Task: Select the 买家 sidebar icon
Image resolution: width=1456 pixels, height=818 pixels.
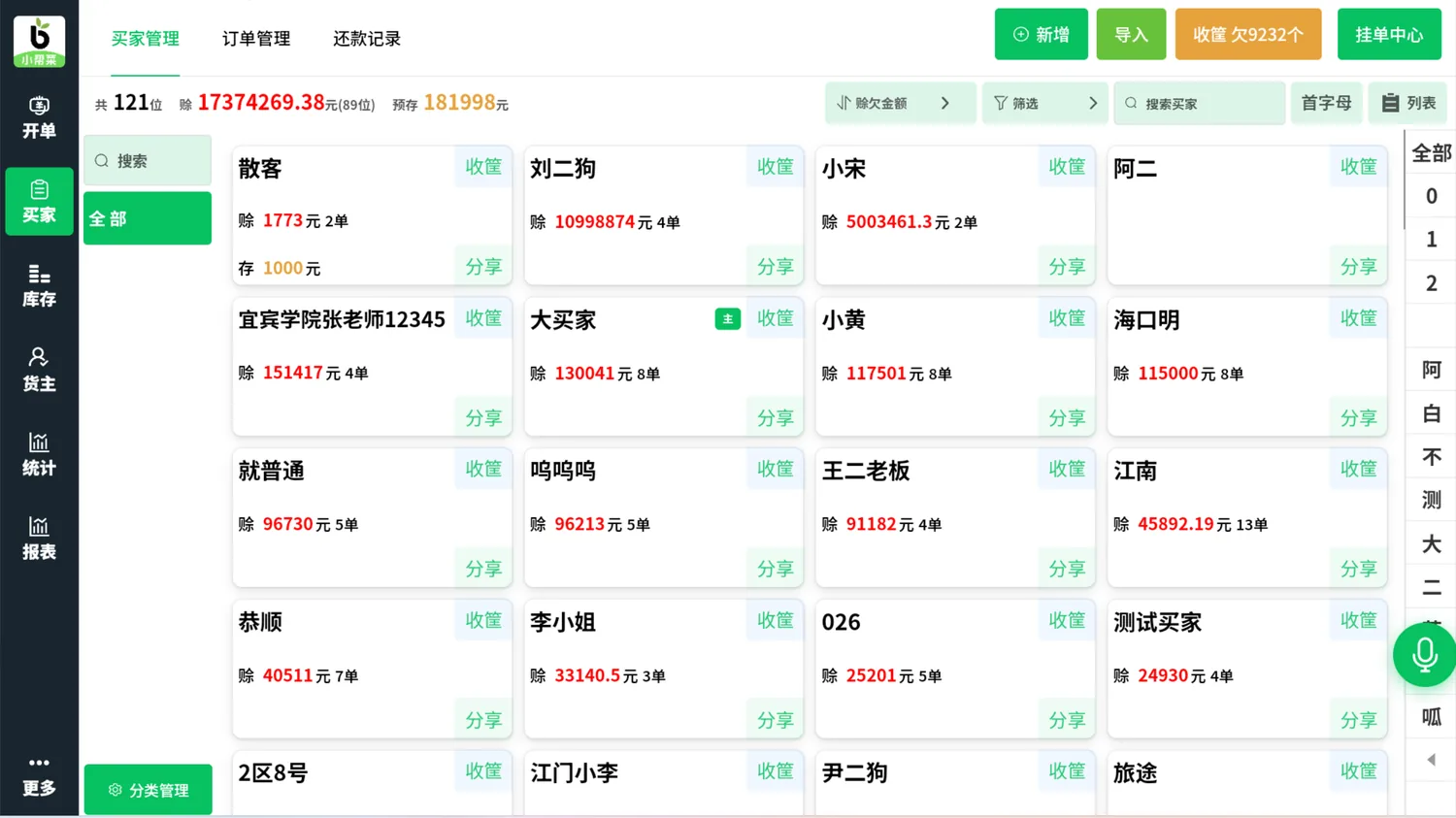Action: [39, 202]
